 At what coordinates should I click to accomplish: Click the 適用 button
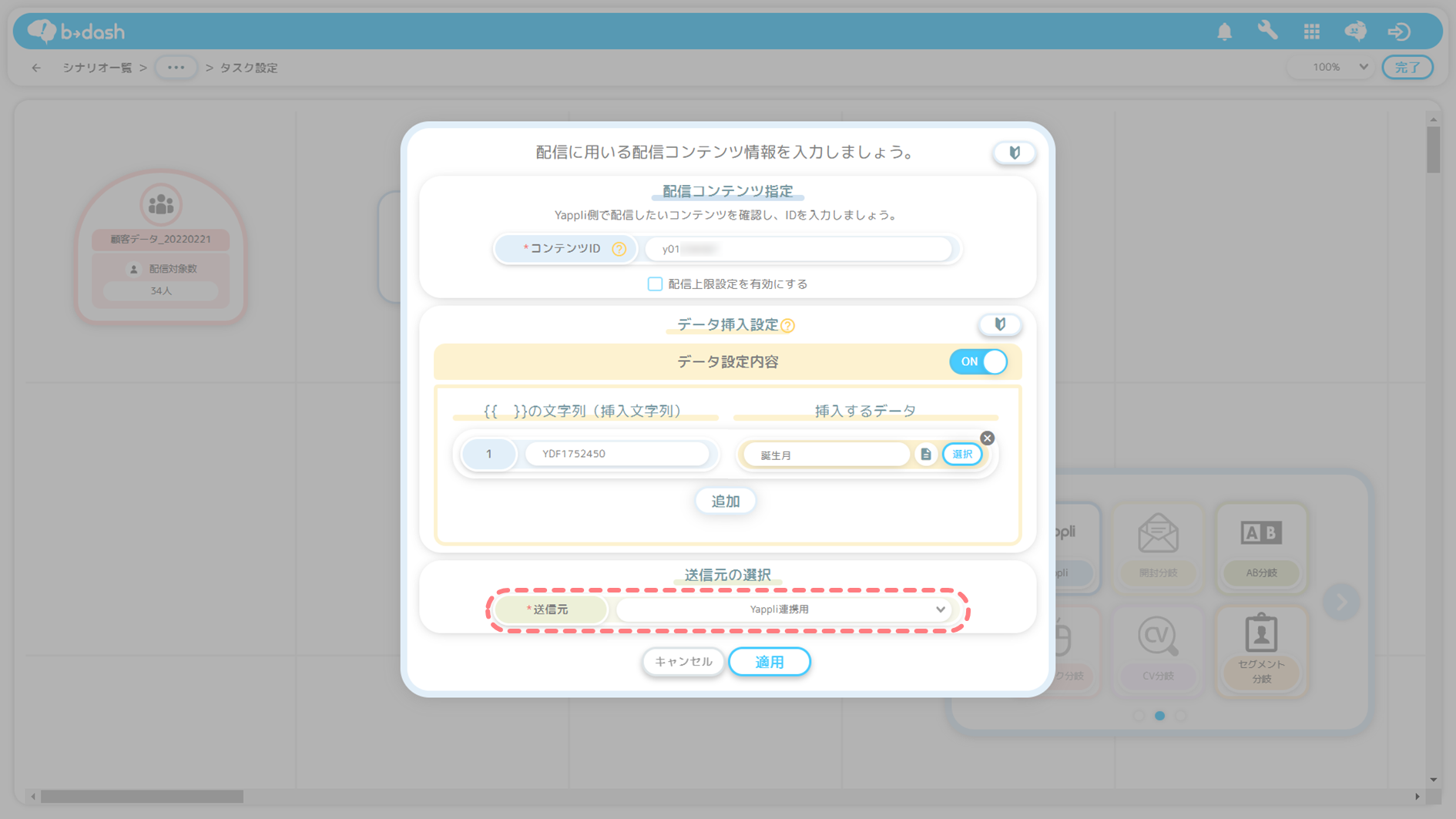click(769, 662)
